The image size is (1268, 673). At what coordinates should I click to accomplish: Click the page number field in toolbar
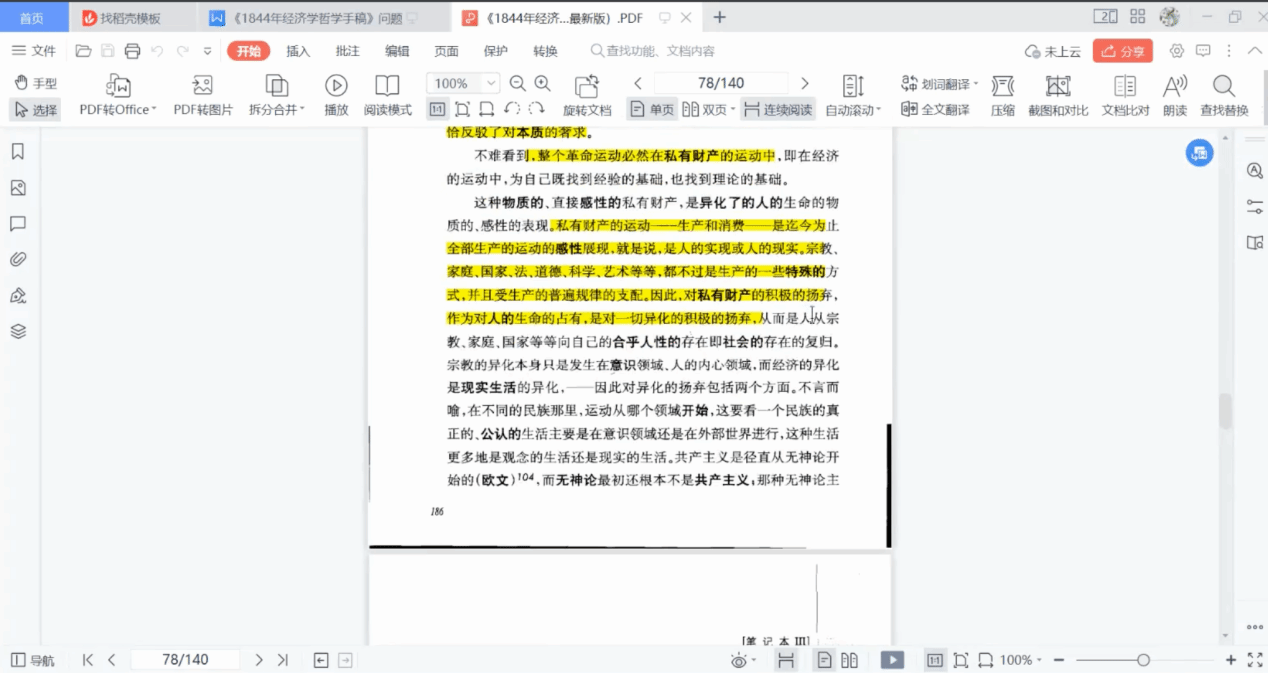(720, 84)
